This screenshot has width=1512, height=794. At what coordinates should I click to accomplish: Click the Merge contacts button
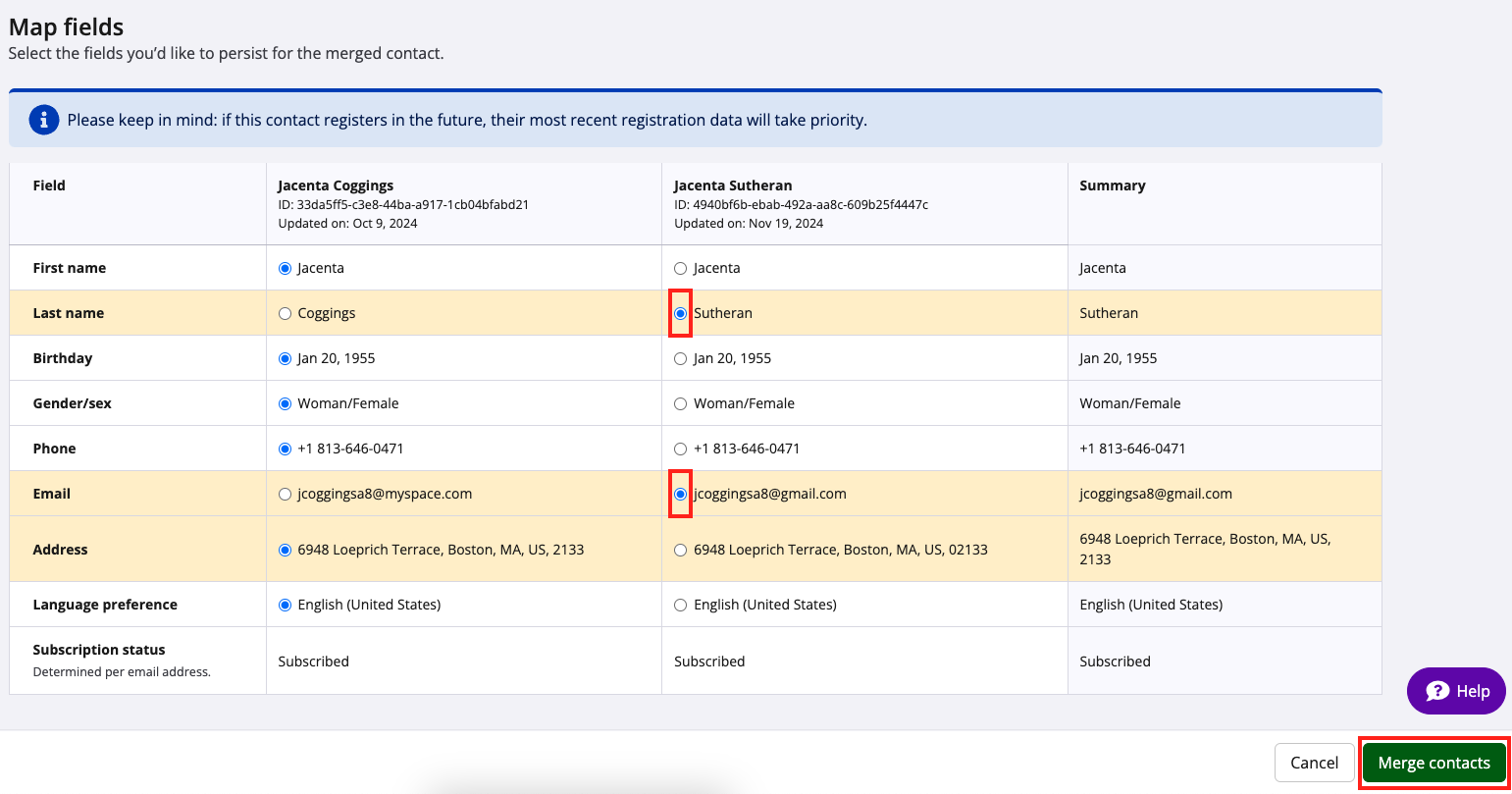[x=1434, y=763]
